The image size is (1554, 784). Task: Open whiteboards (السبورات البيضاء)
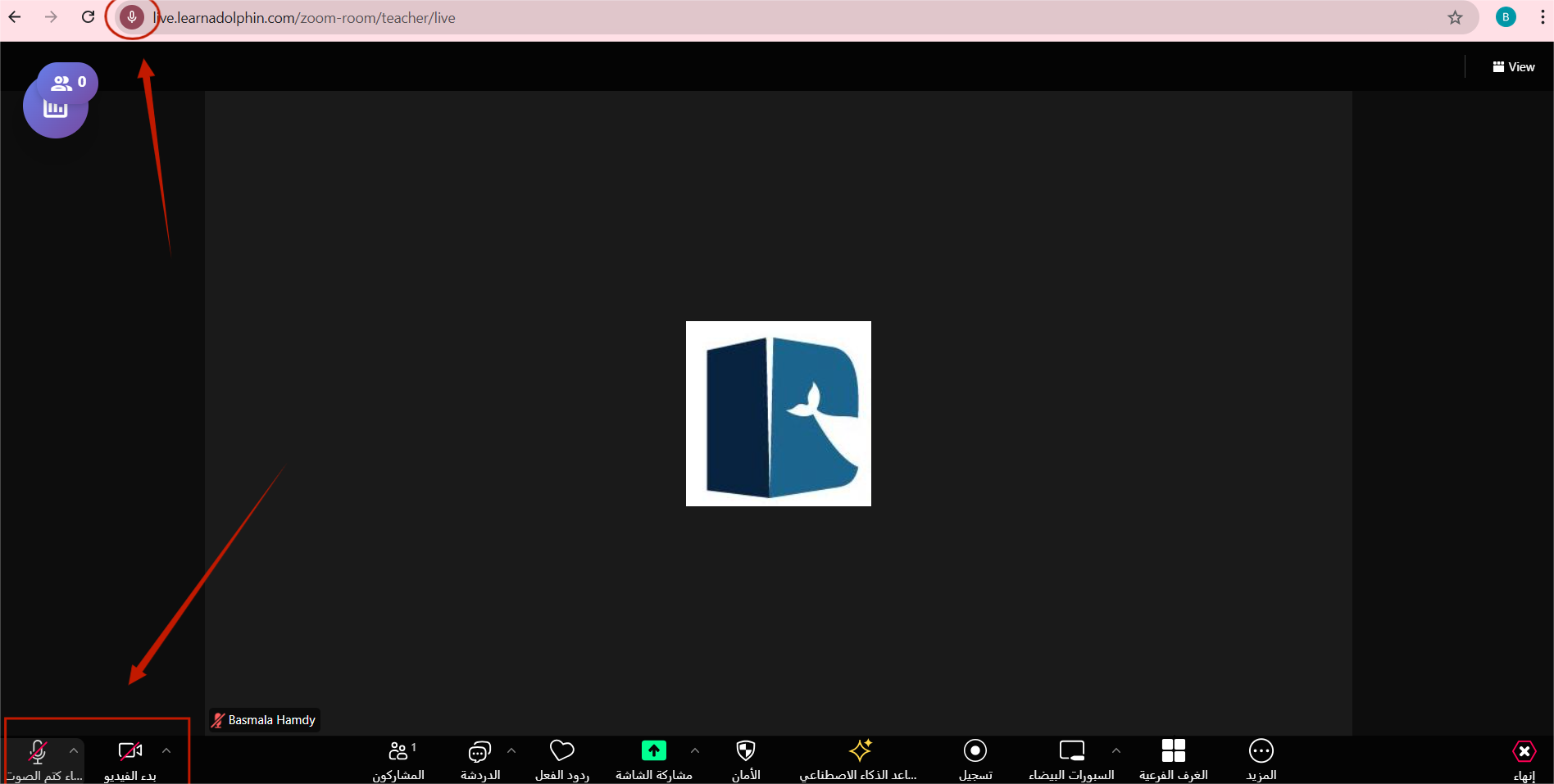(x=1070, y=759)
